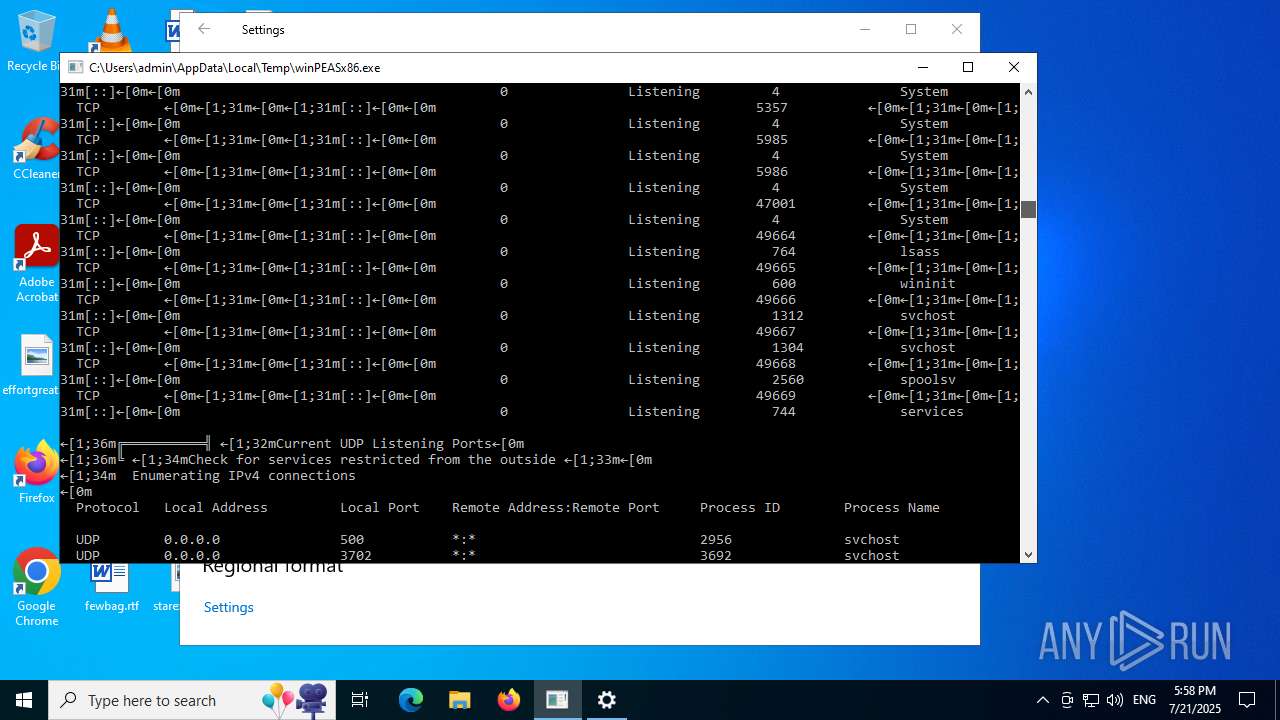
Task: Click the 'Remote Address:Remote Port' column header
Action: [556, 507]
